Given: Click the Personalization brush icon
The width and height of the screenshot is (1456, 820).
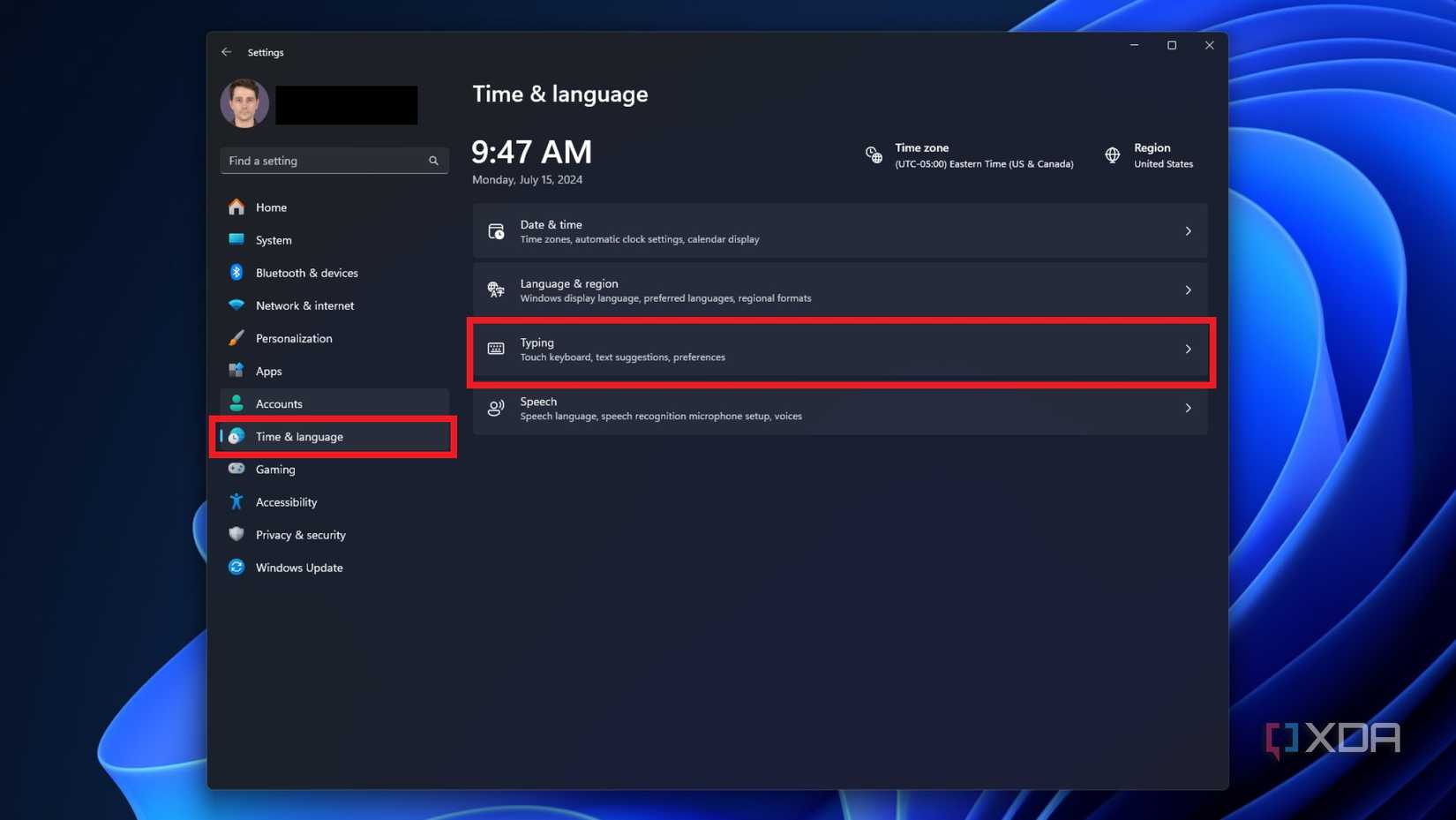Looking at the screenshot, I should click(236, 337).
